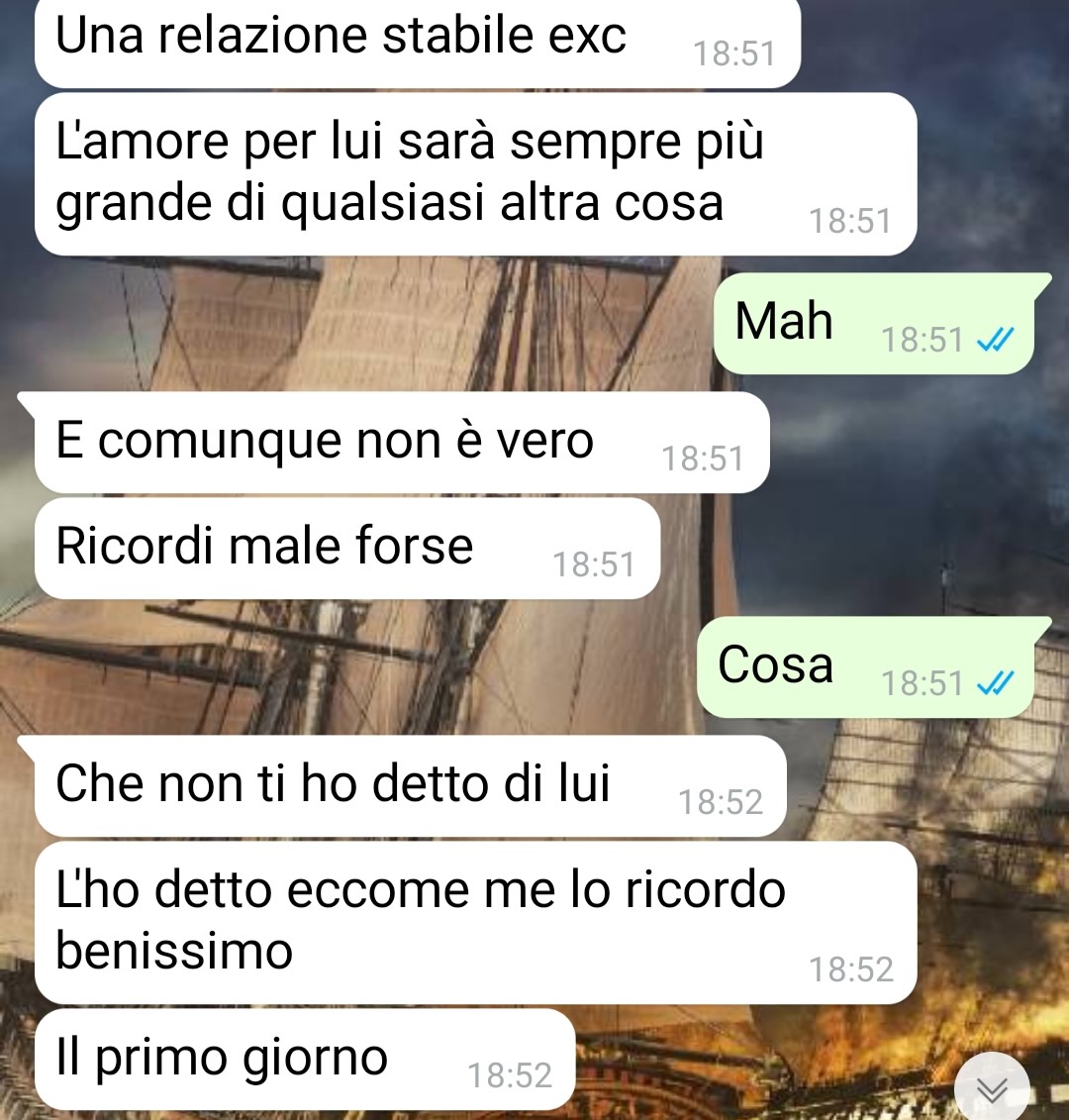Select the "Cosa" sent message bubble
Screen dimensions: 1069x1120
865,667
